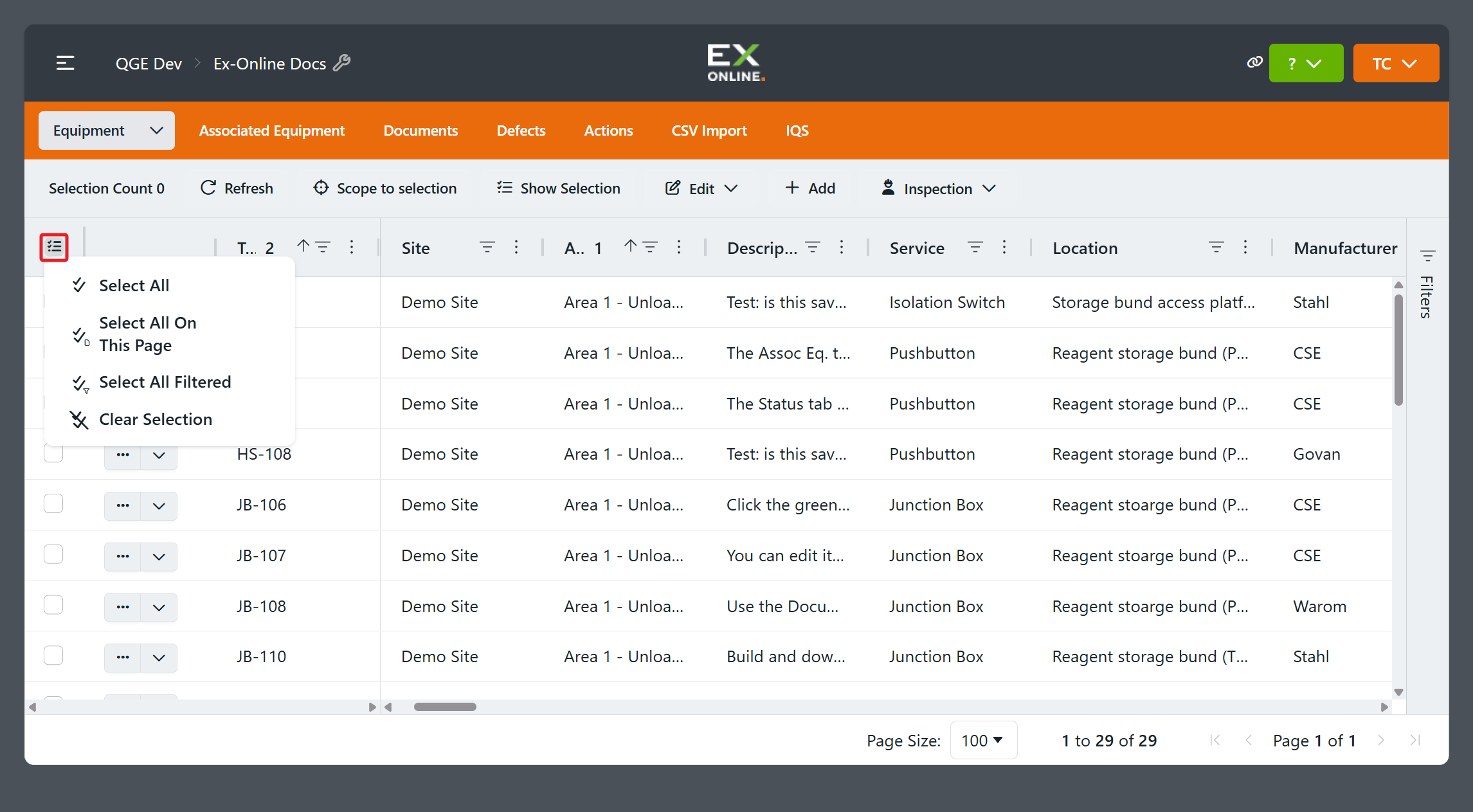Viewport: 1473px width, 812px height.
Task: Open the Filters side panel icon
Action: click(x=1428, y=256)
